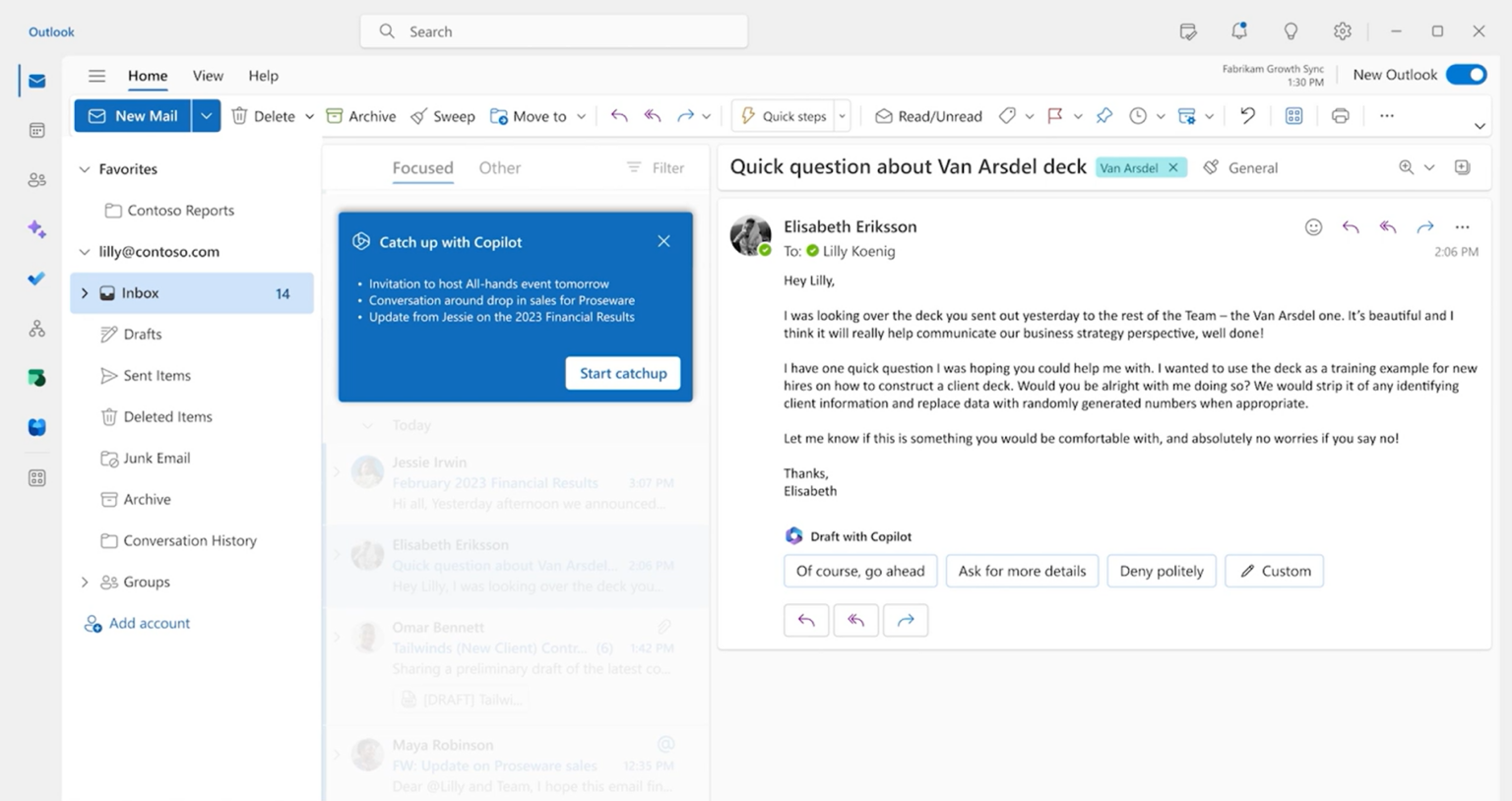The height and width of the screenshot is (801, 1512).
Task: Click the zoom magnifier in reading pane
Action: tap(1407, 167)
